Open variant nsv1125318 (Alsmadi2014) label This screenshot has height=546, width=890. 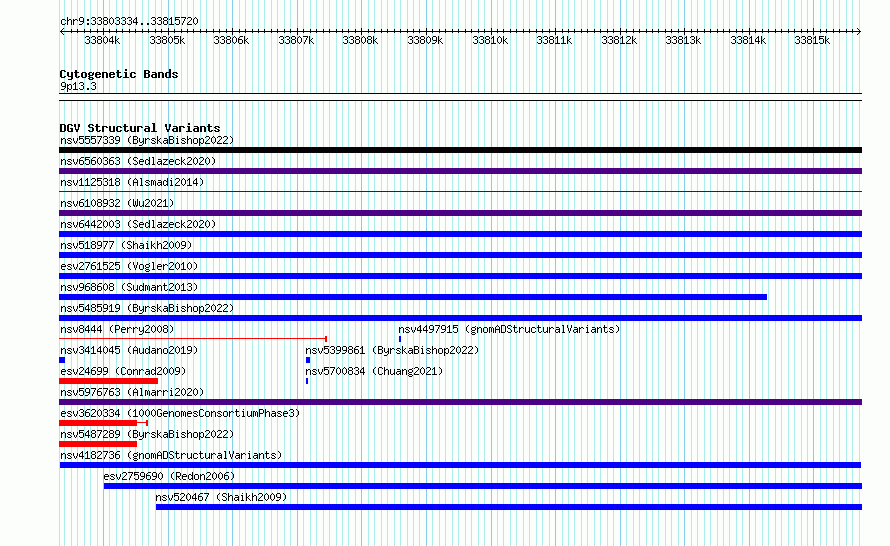[132, 182]
